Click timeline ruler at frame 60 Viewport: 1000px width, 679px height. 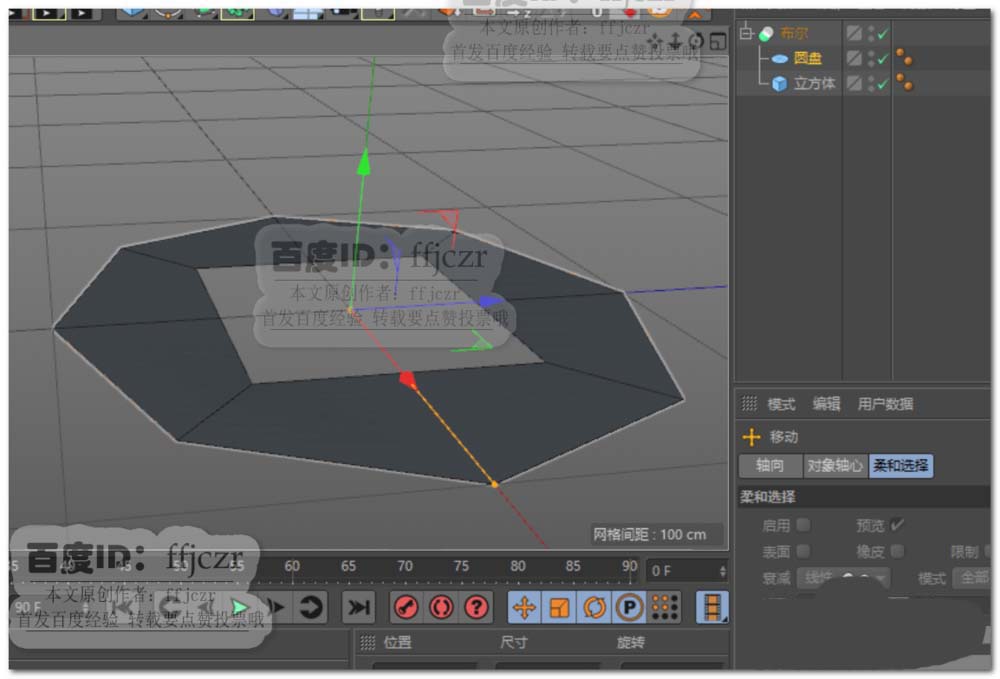tap(292, 566)
